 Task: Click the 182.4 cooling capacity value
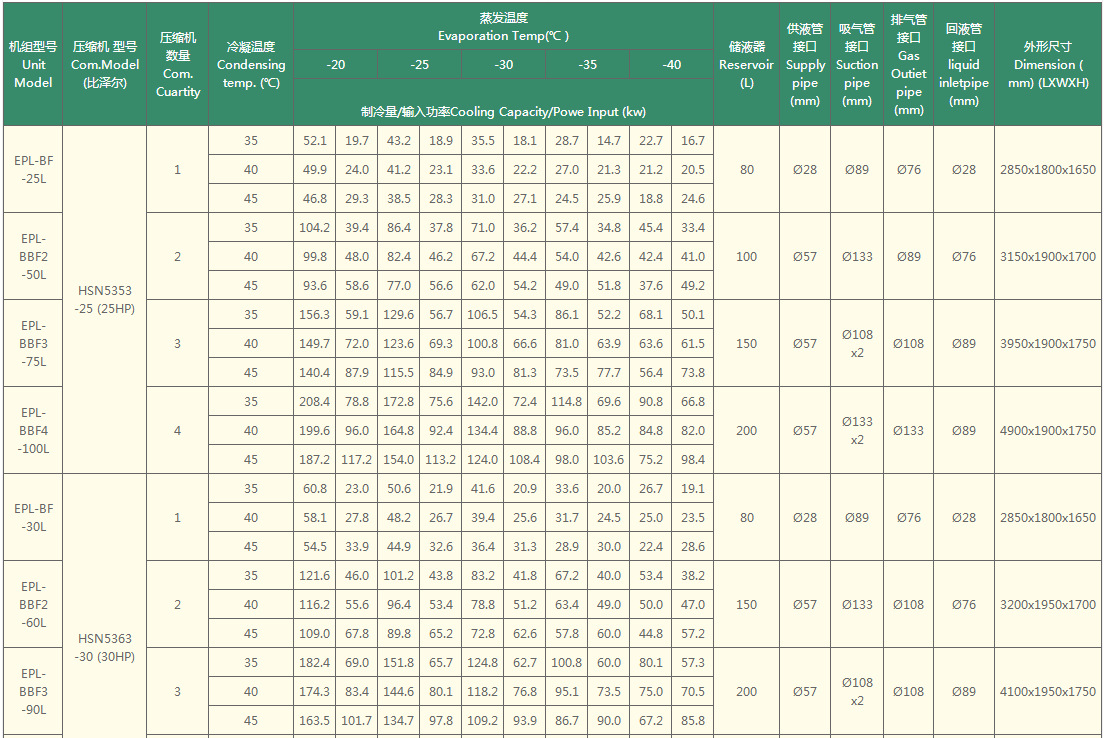[x=314, y=663]
